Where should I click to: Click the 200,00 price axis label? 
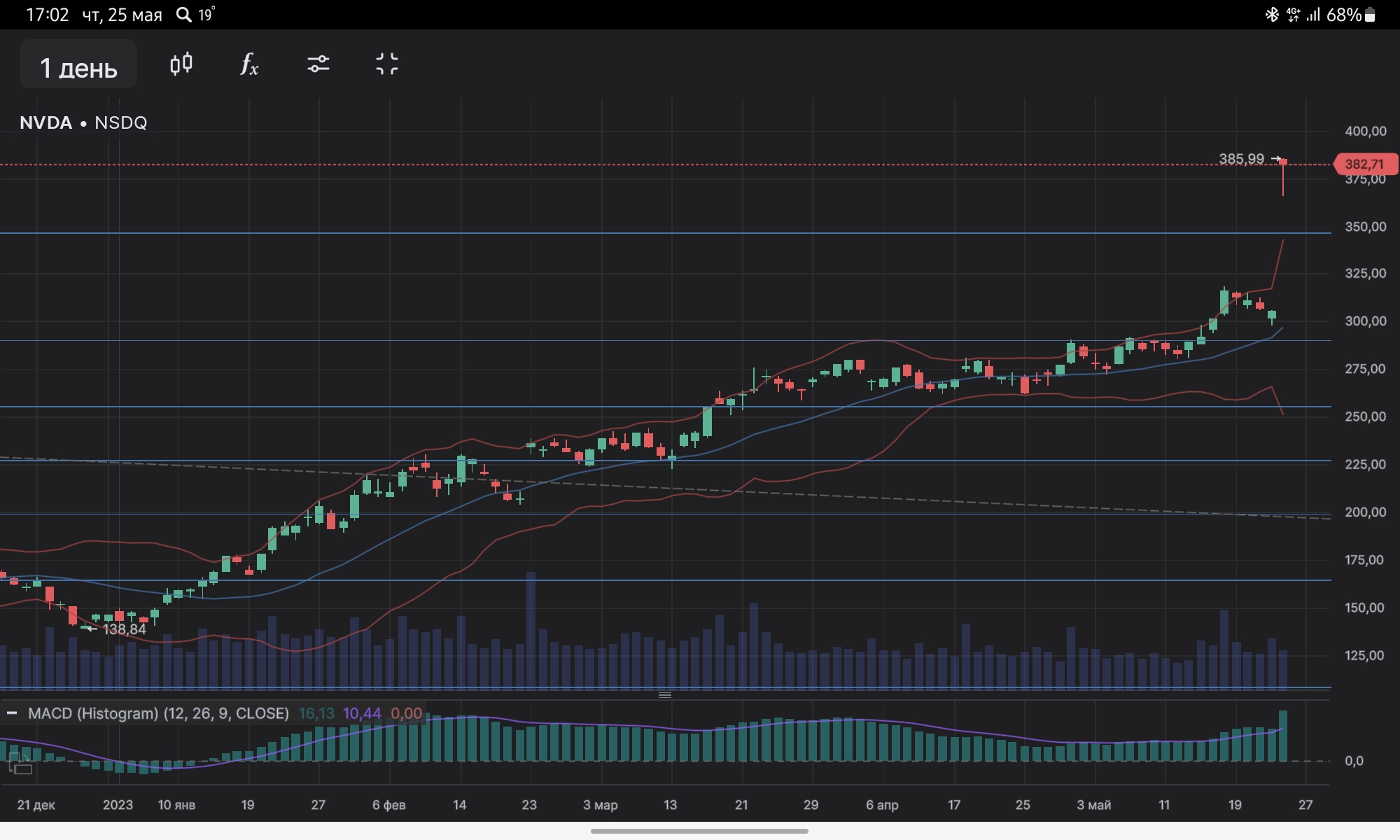1366,512
